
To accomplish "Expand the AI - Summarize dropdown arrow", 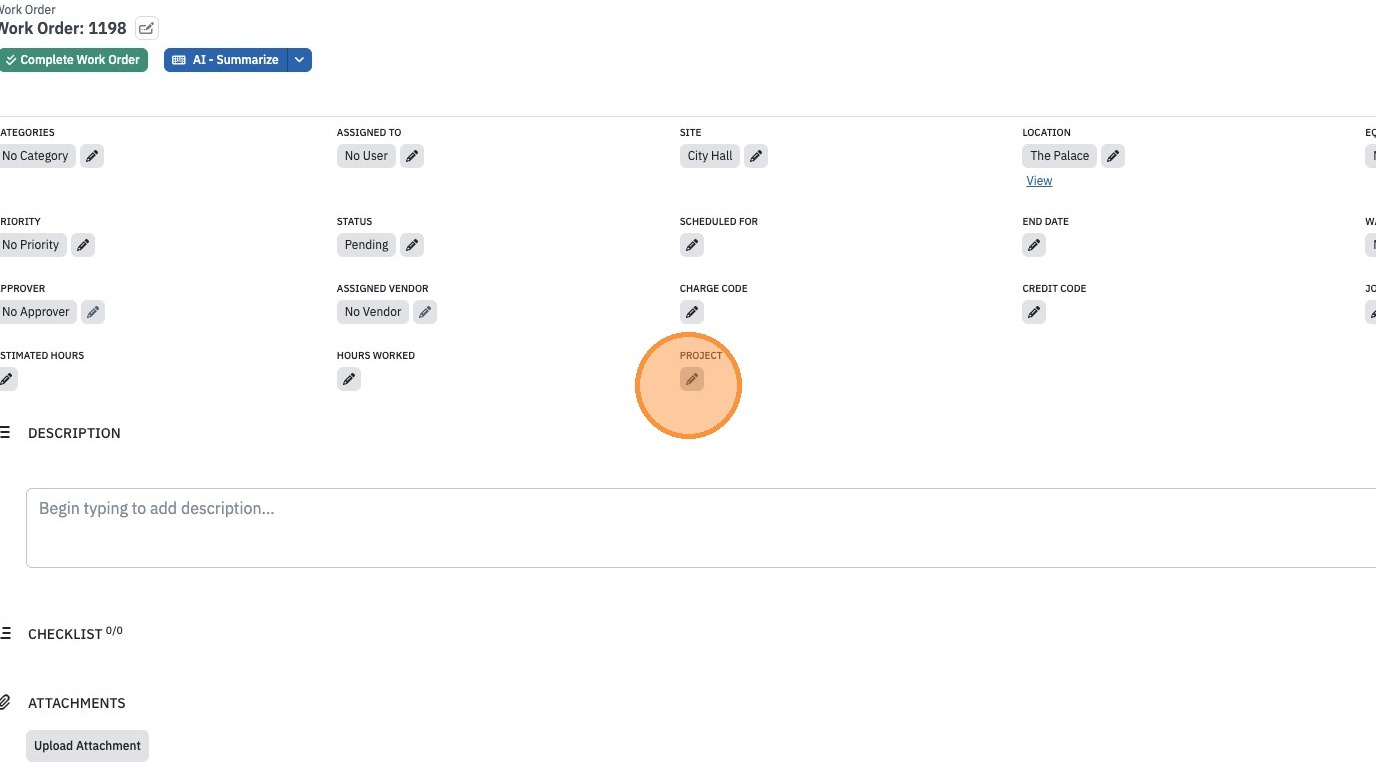I will tap(299, 60).
